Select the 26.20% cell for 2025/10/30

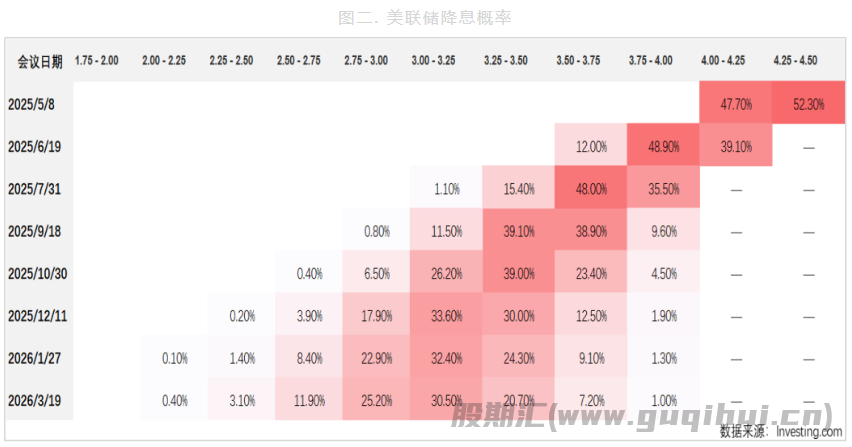pyautogui.click(x=447, y=272)
